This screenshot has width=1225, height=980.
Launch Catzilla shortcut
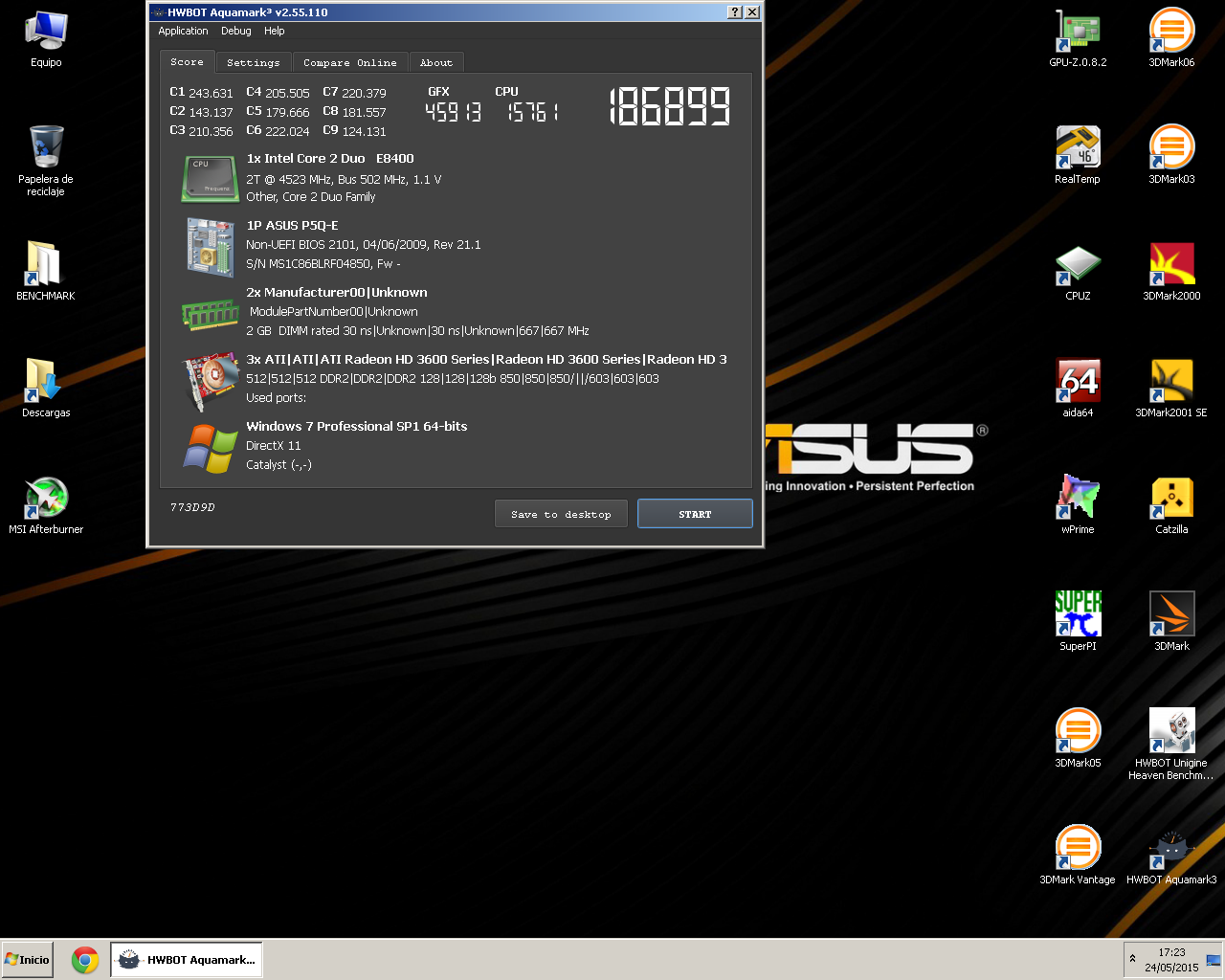coord(1171,505)
